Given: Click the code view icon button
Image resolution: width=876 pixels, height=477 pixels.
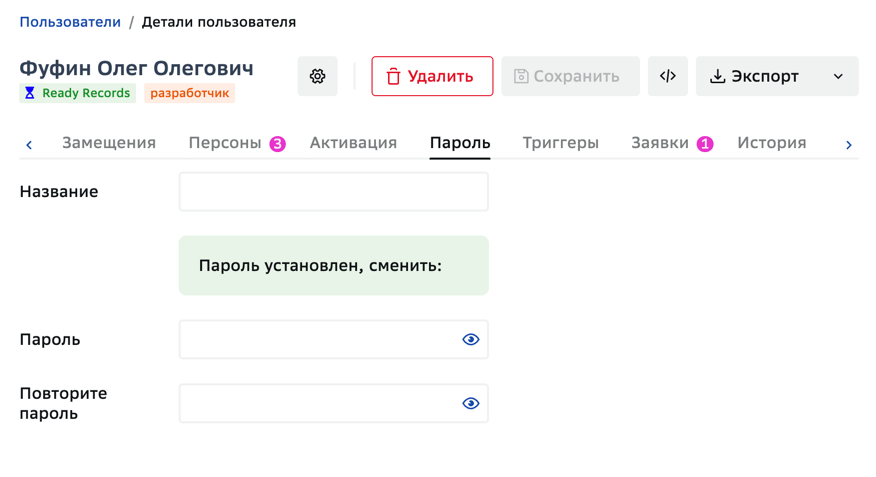Looking at the screenshot, I should point(668,76).
